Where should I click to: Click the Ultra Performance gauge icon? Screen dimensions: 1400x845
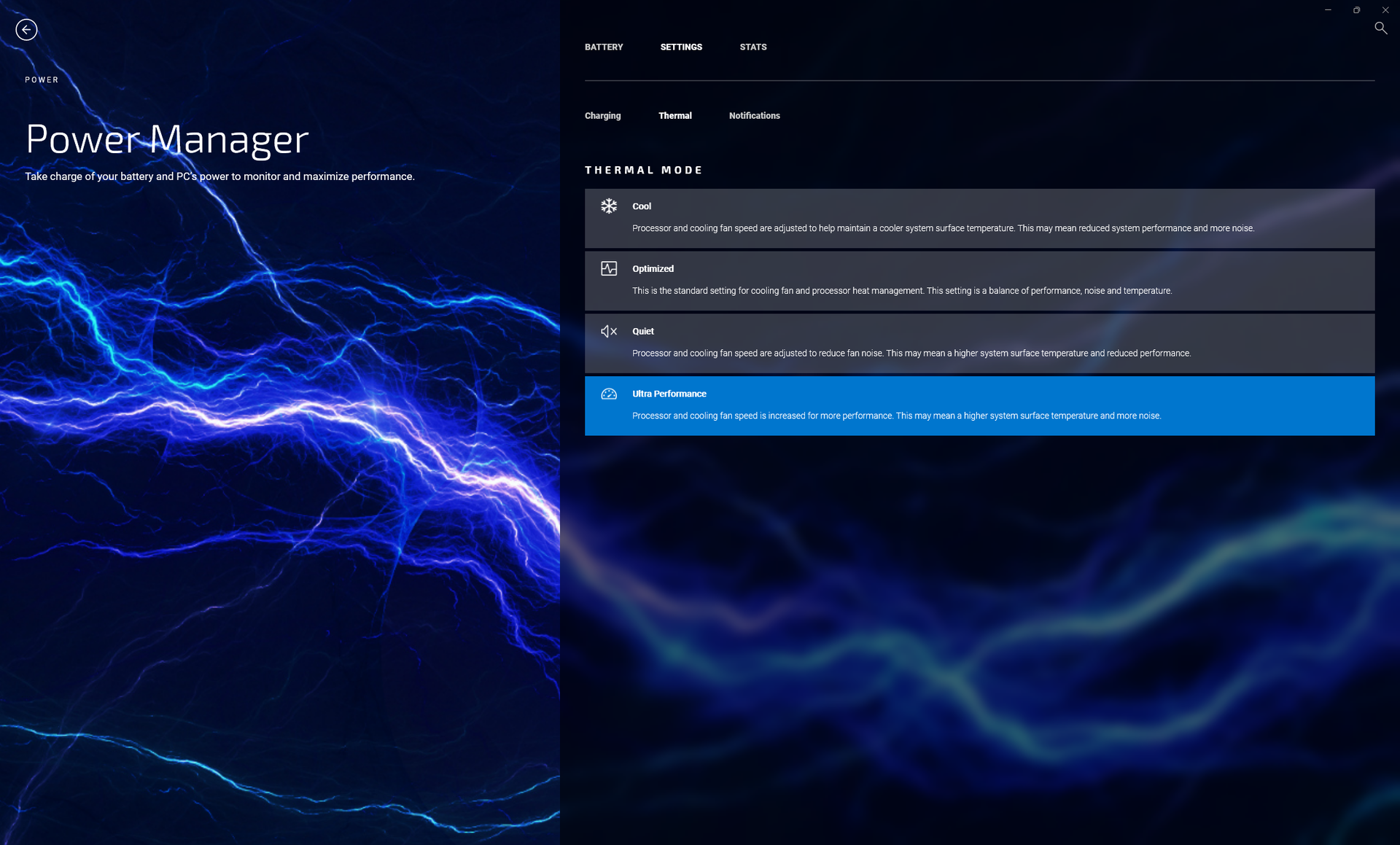click(x=609, y=394)
